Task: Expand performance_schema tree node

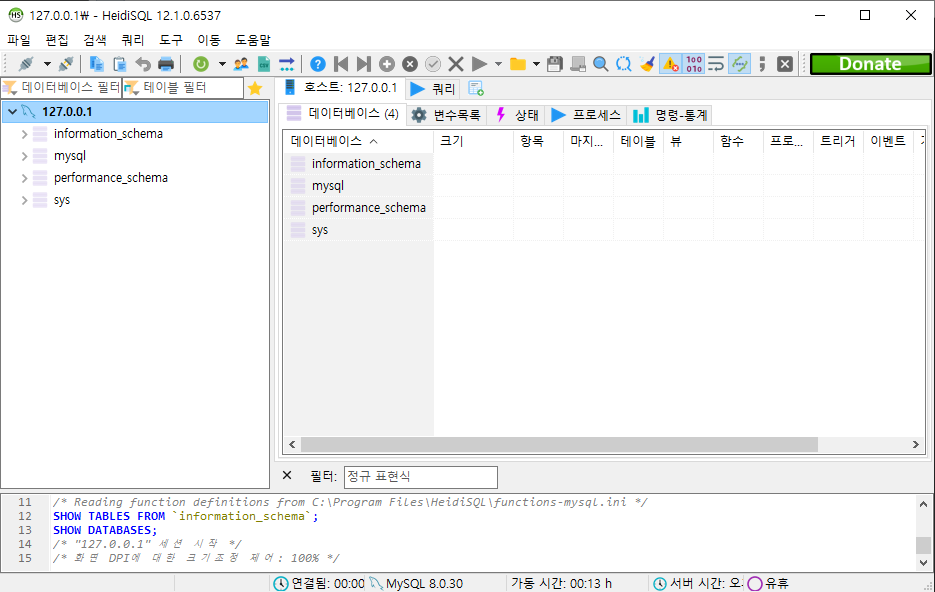Action: point(24,178)
